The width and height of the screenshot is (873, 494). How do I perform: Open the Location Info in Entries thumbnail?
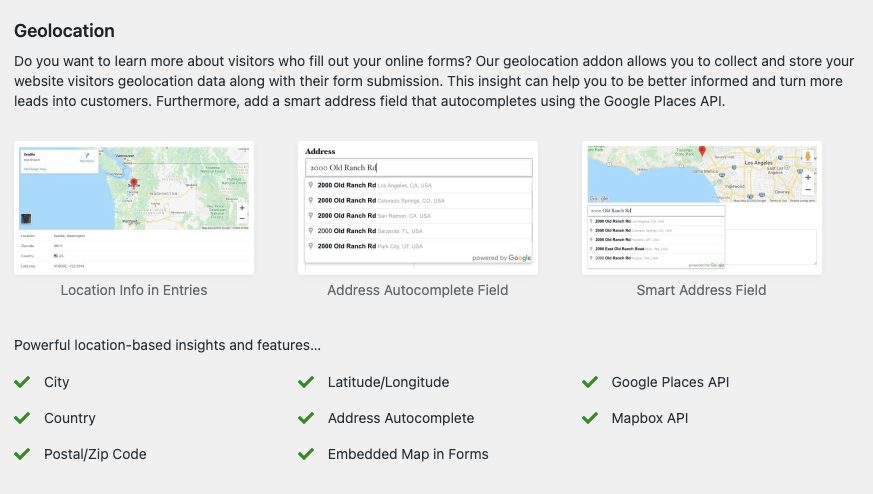click(x=134, y=208)
